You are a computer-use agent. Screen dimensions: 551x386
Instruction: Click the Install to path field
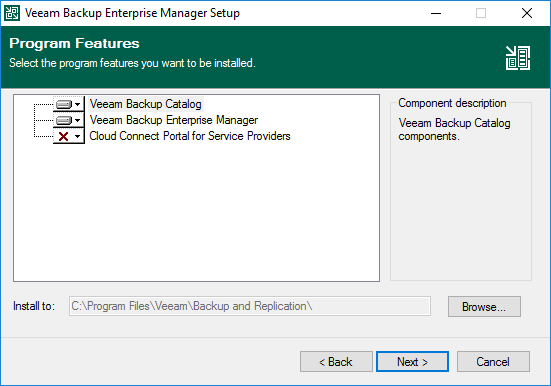click(250, 306)
